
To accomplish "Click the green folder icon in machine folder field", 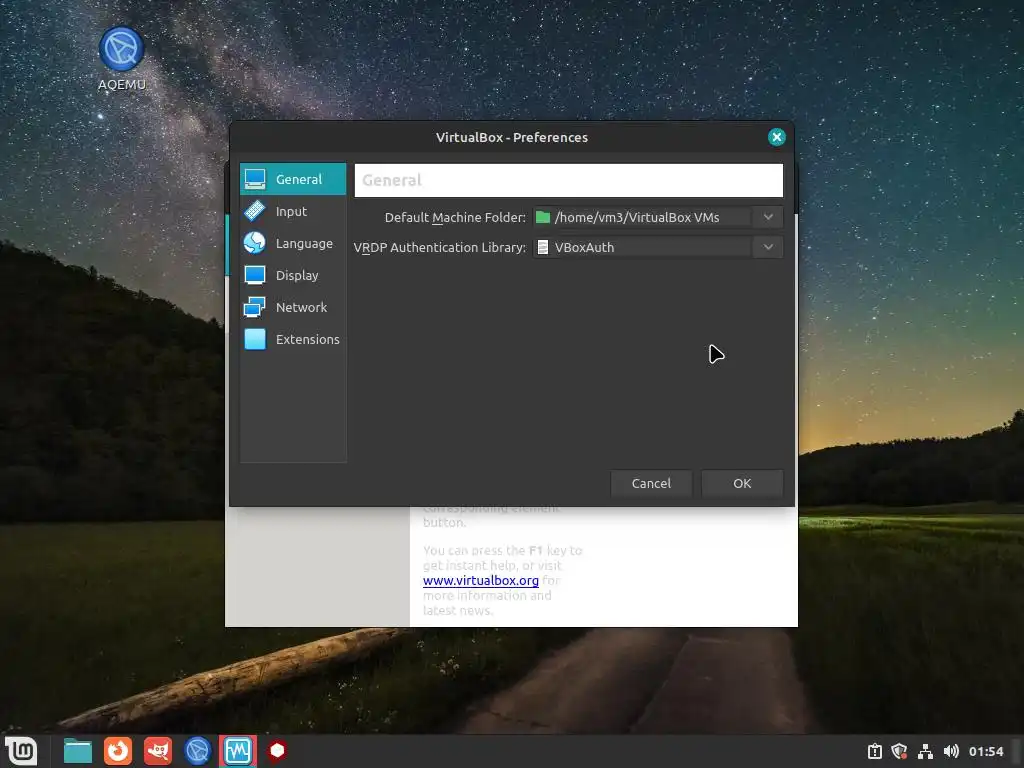I will (x=543, y=217).
